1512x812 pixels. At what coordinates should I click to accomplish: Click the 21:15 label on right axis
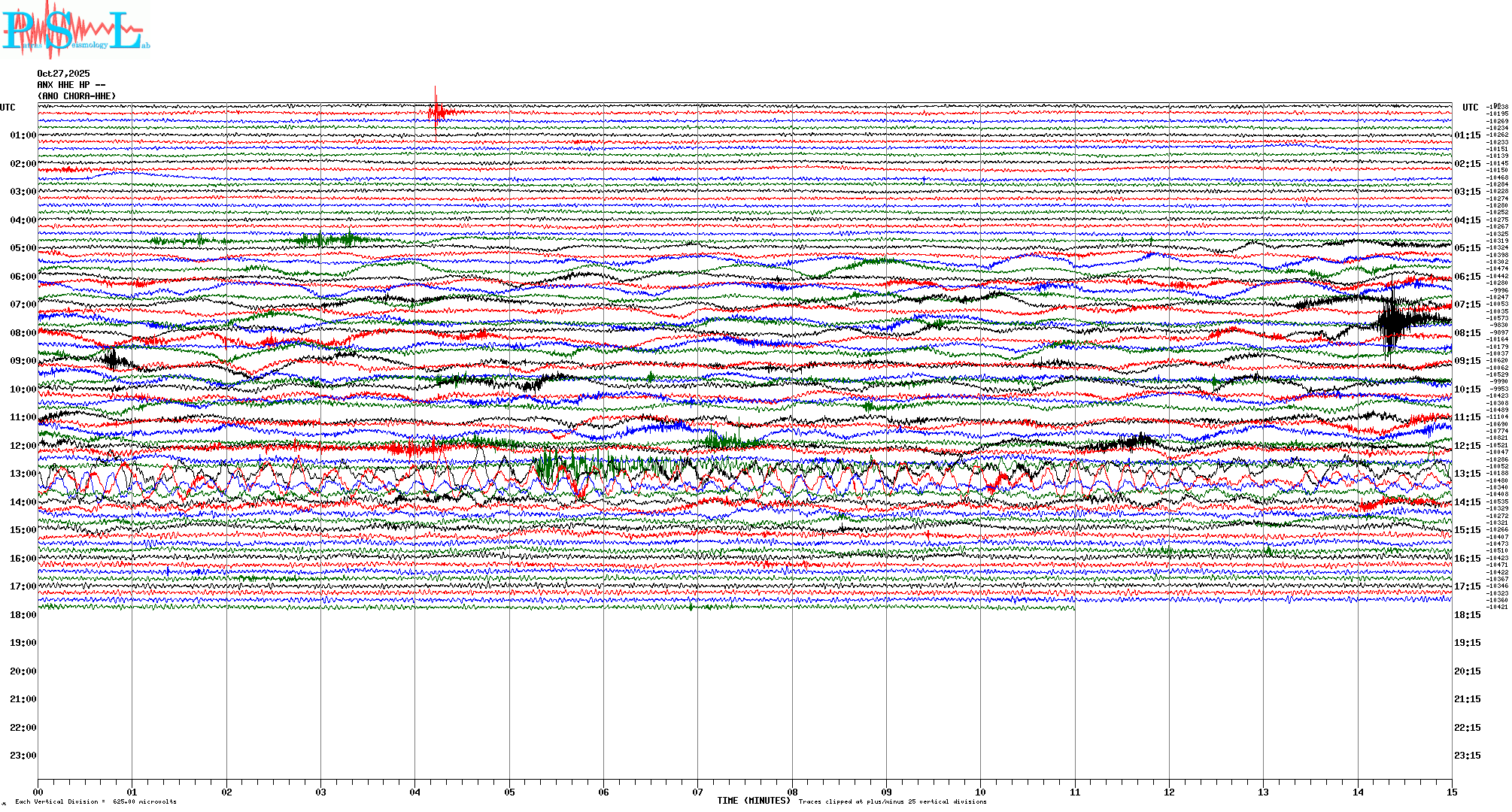(x=1467, y=699)
